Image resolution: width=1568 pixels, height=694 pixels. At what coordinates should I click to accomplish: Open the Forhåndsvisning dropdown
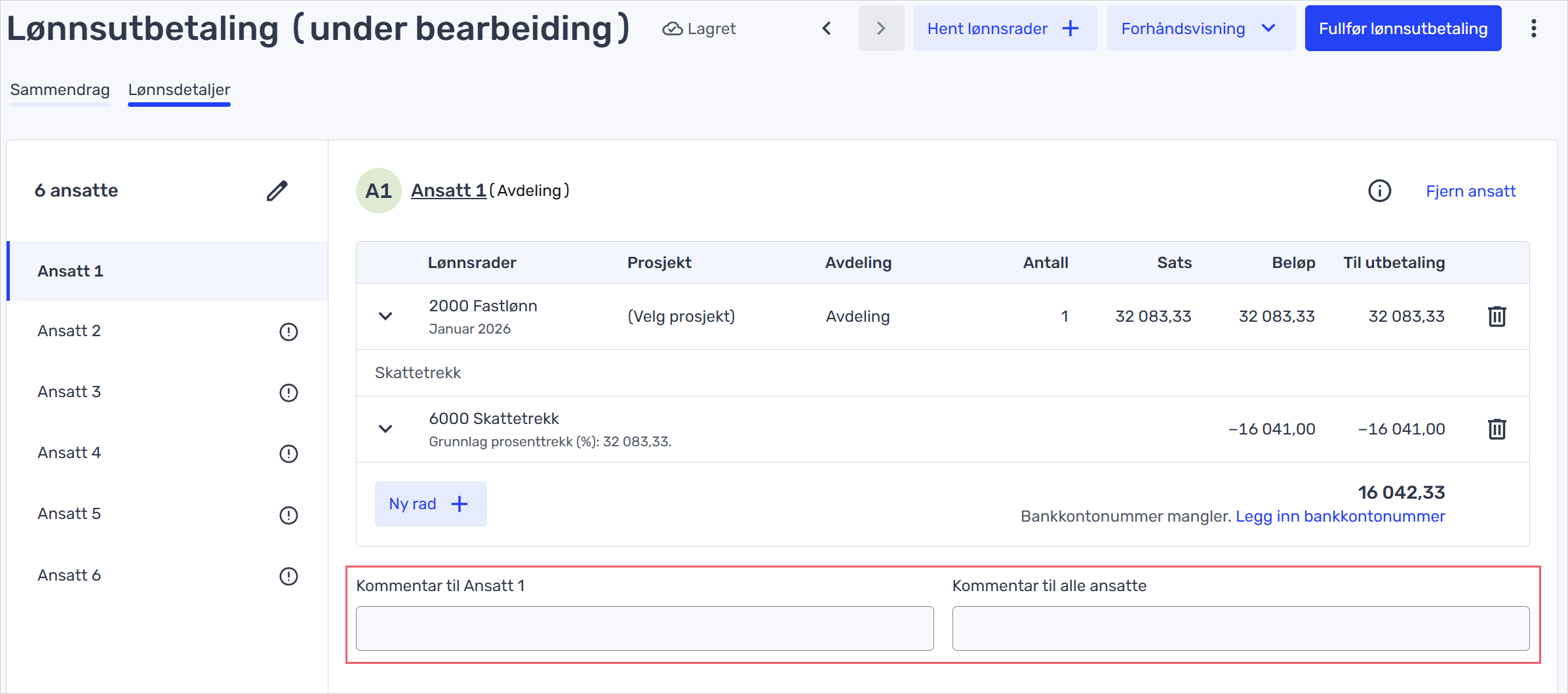click(x=1200, y=28)
